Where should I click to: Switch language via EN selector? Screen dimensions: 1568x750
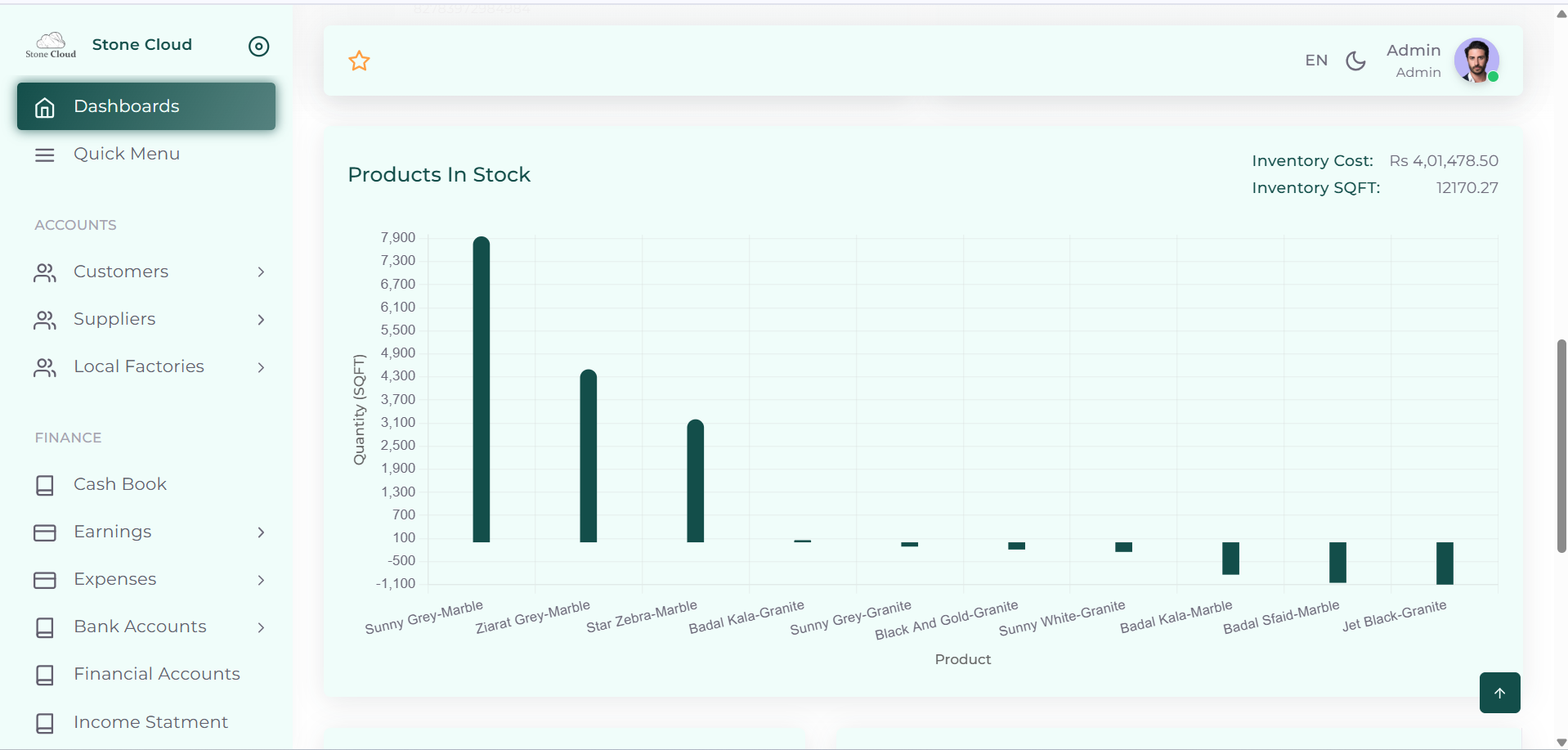[x=1316, y=61]
